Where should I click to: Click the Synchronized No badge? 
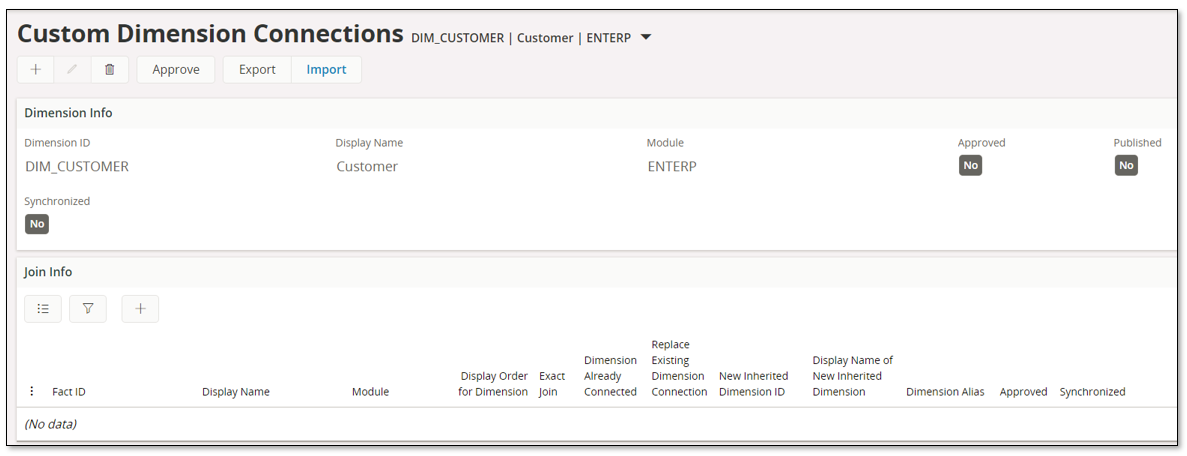(x=37, y=224)
